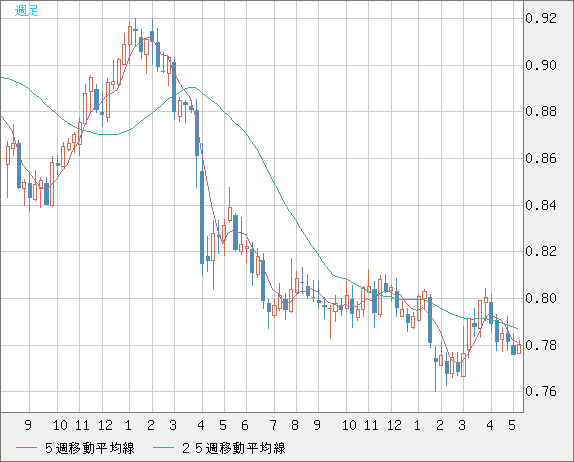574x462 pixels.
Task: Select the 0.92 price axis label
Action: point(541,18)
